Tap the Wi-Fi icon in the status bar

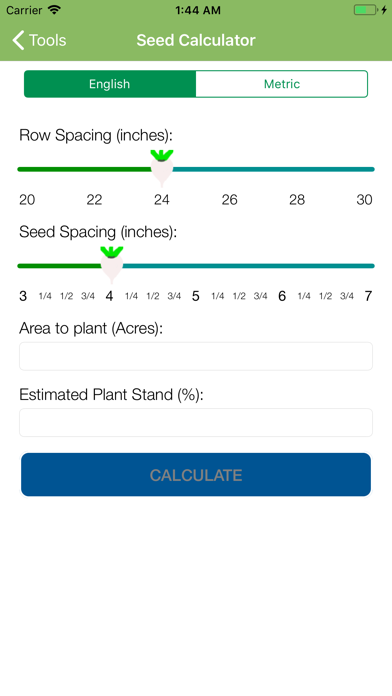coord(54,10)
